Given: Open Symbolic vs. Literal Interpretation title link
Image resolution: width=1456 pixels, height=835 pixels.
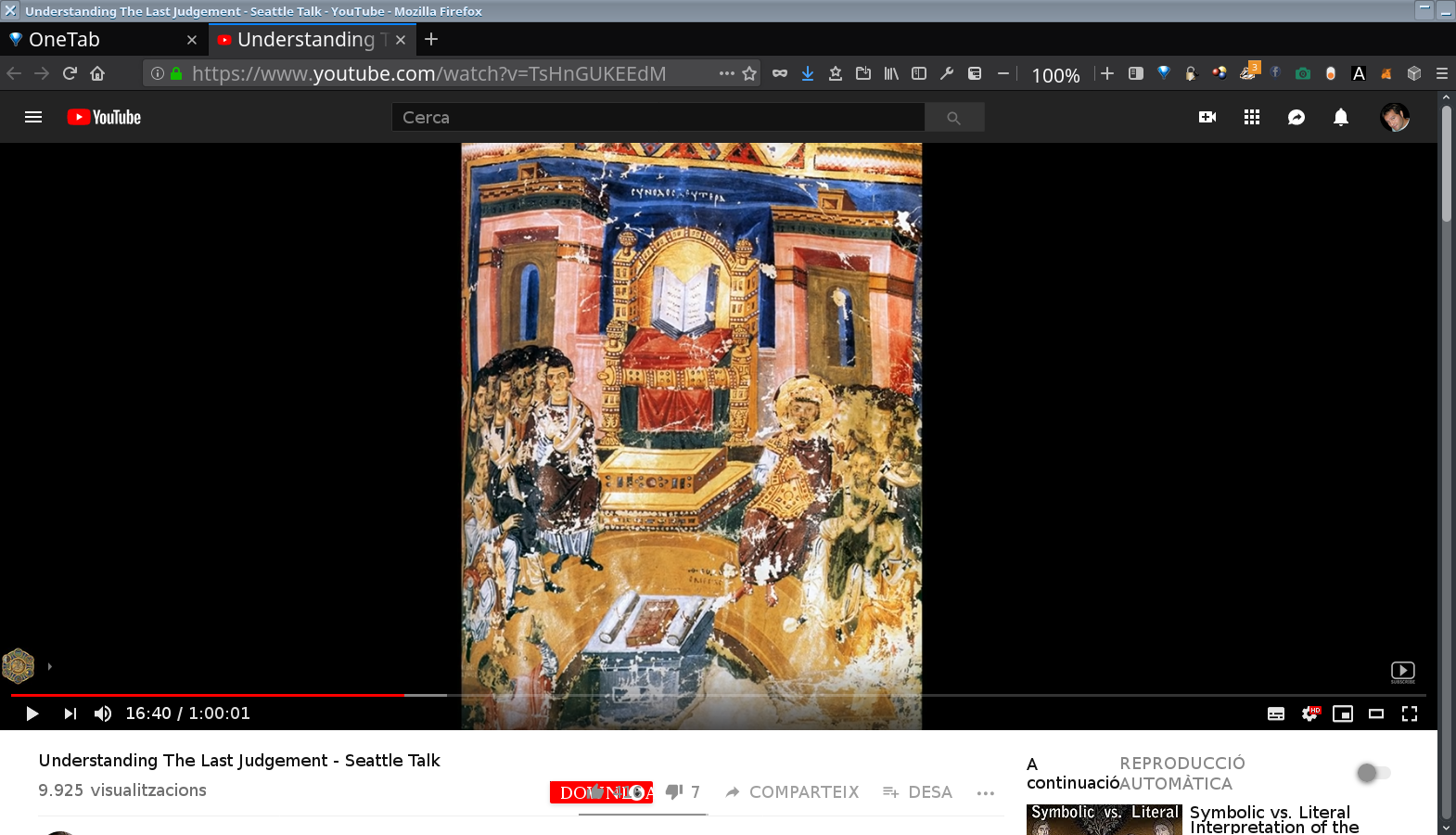Looking at the screenshot, I should [x=1274, y=819].
